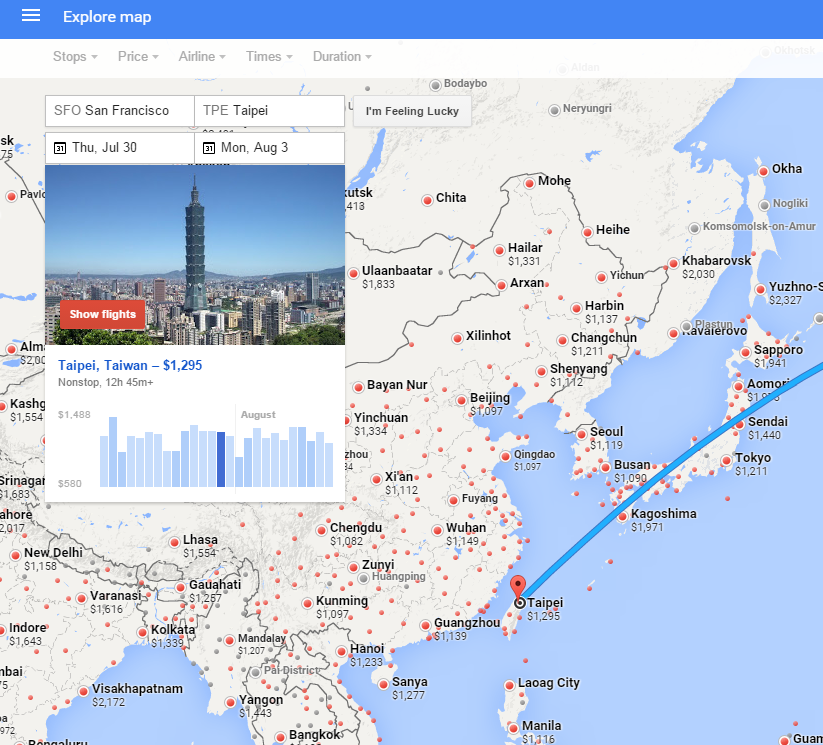Select the Mohe map marker

click(530, 183)
